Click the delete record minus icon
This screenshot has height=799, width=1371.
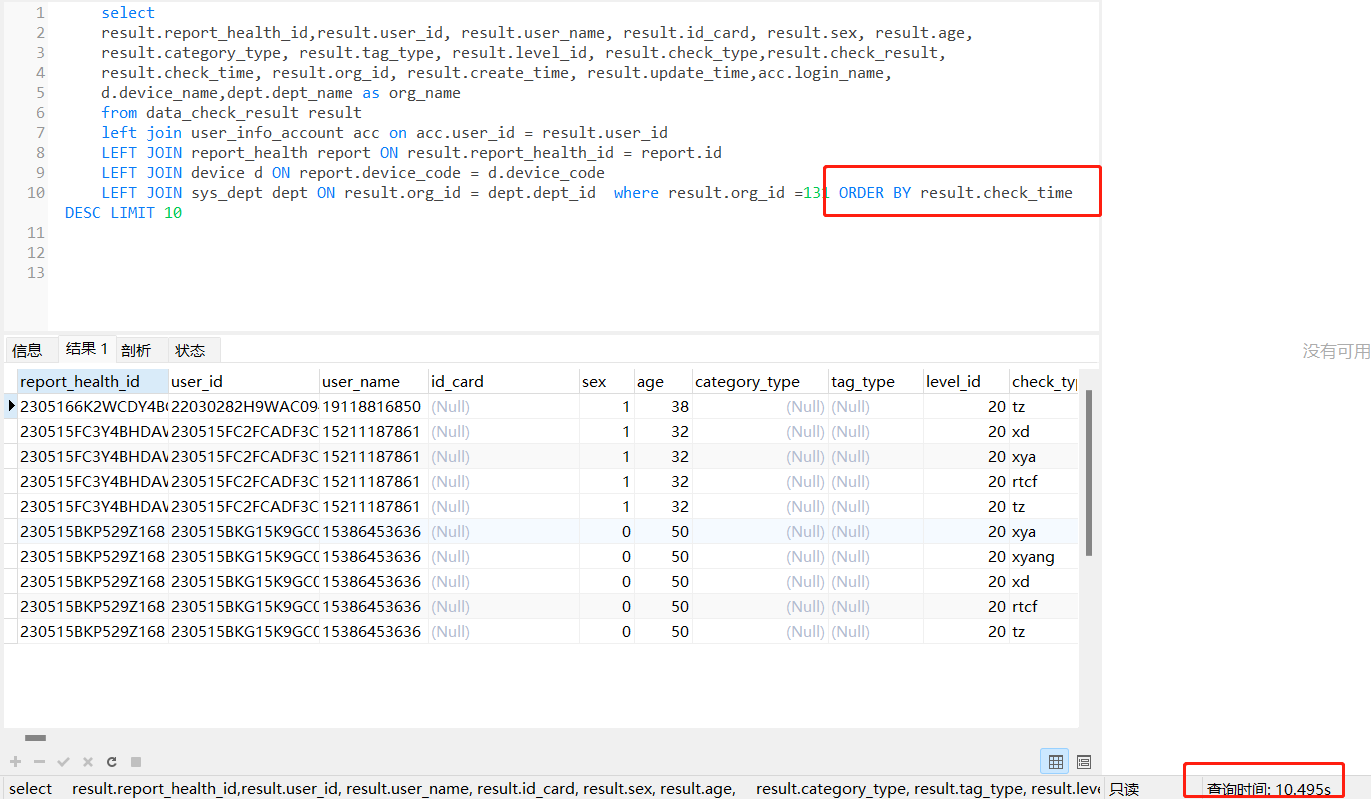[39, 762]
